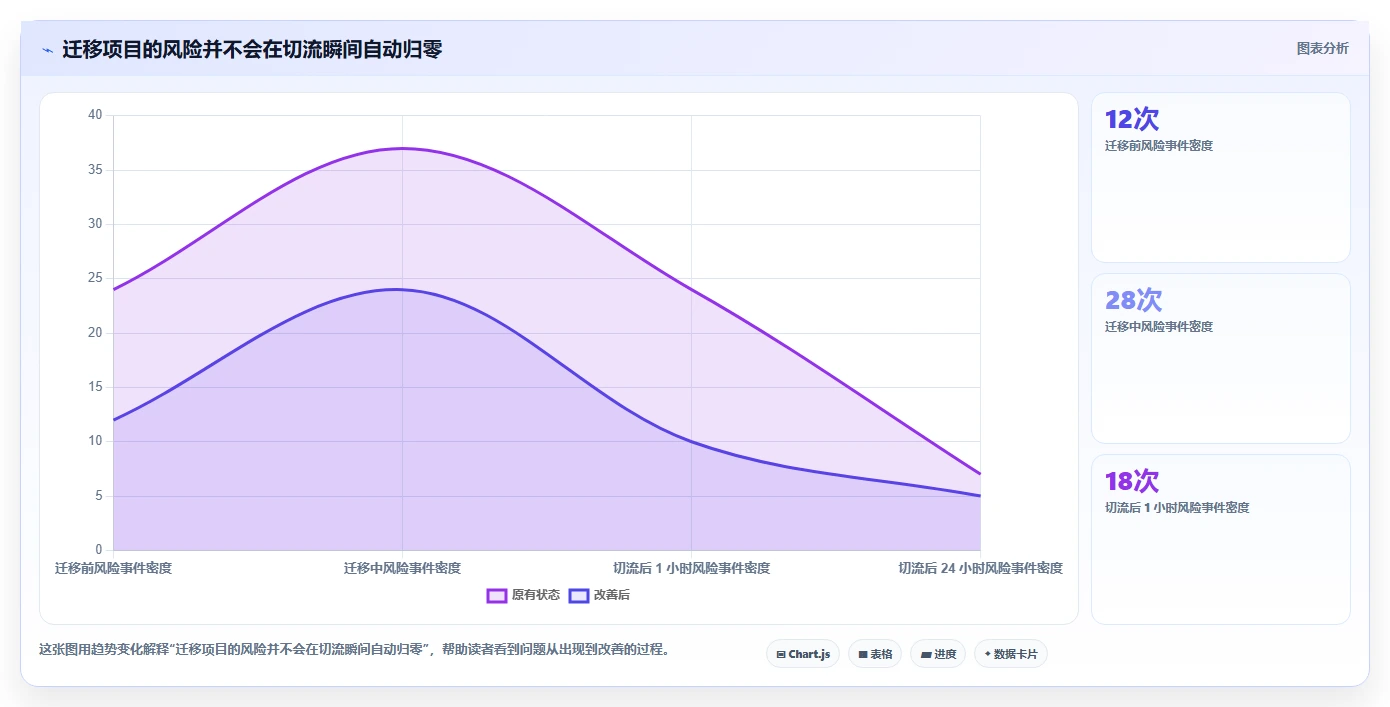Click the purple line peak at 37

tap(402, 148)
